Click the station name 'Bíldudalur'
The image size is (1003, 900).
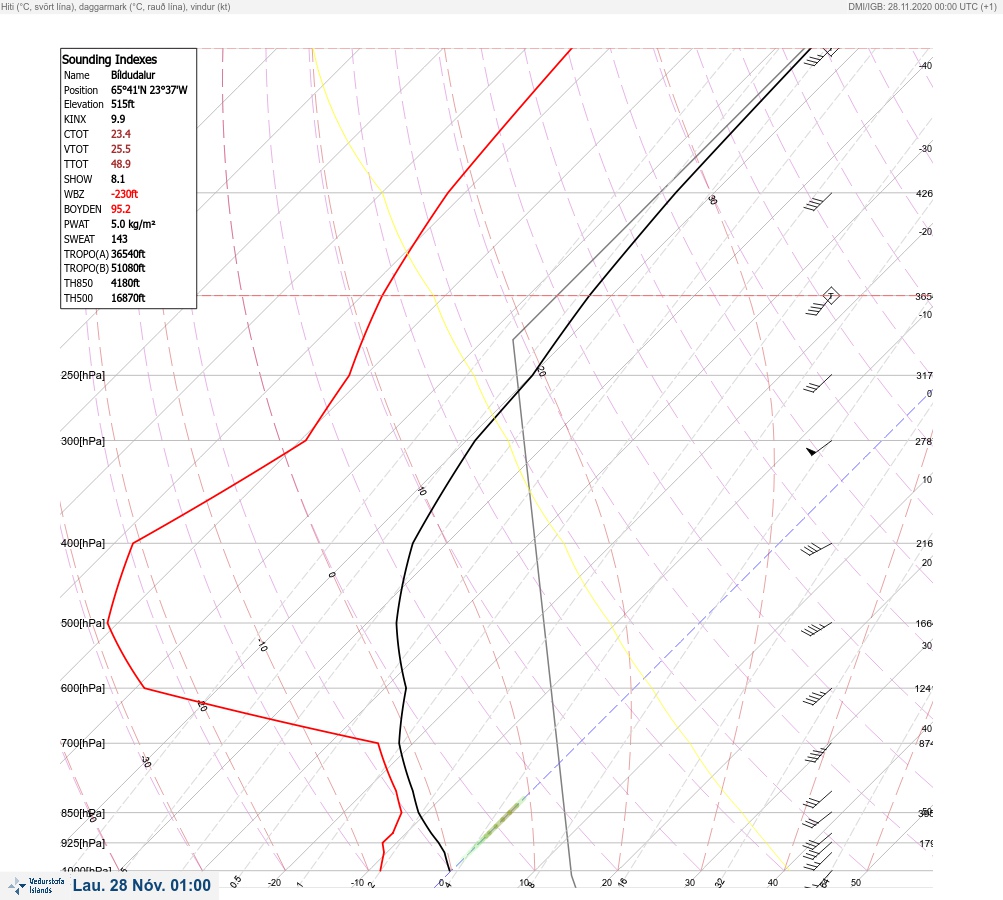click(x=133, y=75)
